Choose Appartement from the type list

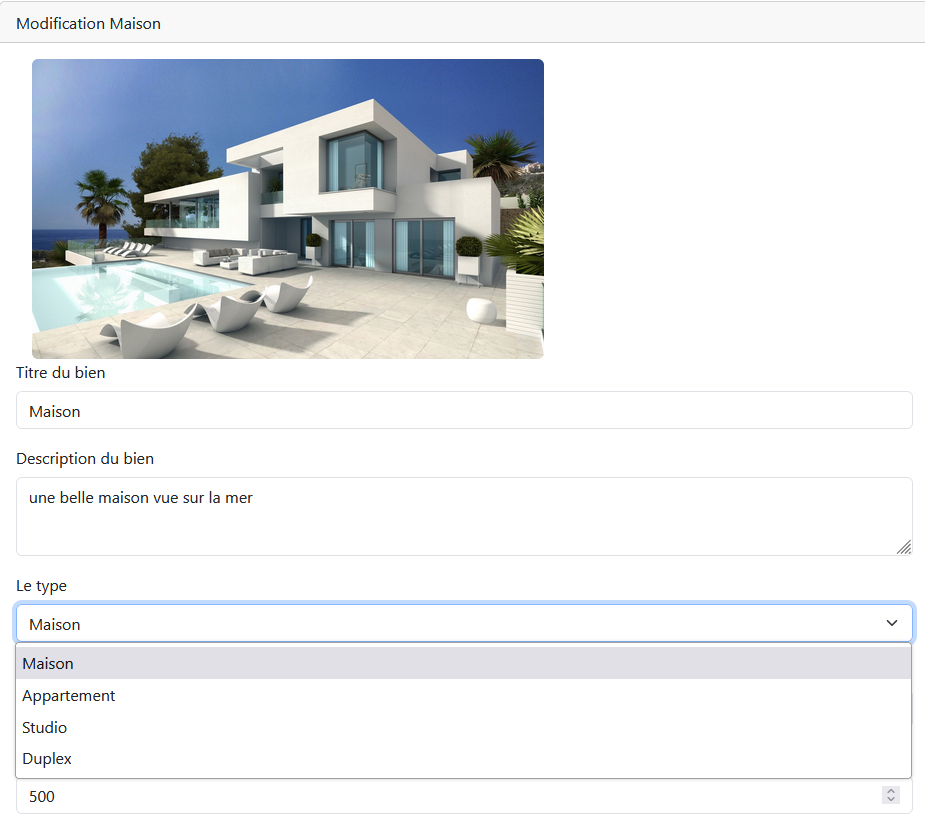tap(464, 695)
